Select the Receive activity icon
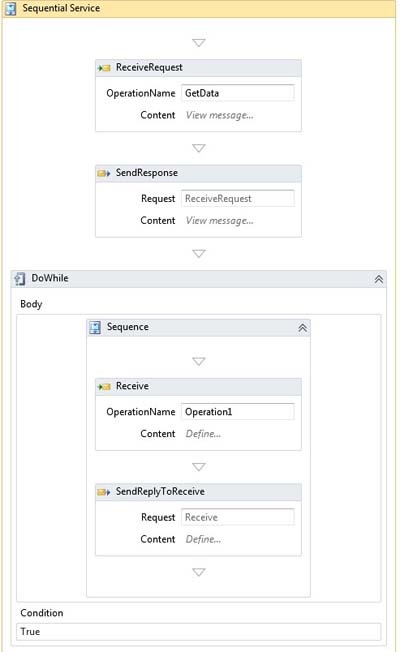Image resolution: width=400 pixels, height=652 pixels. coord(104,387)
